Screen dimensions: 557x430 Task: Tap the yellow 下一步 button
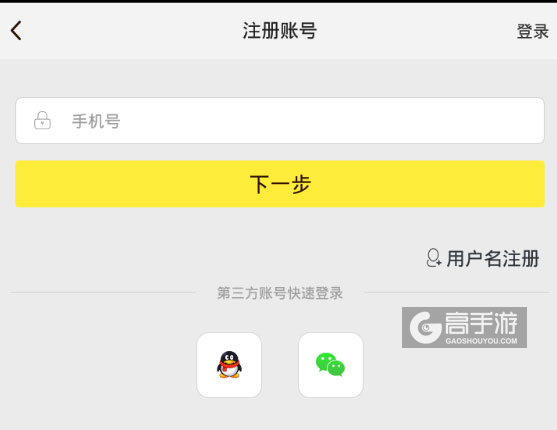pos(280,184)
